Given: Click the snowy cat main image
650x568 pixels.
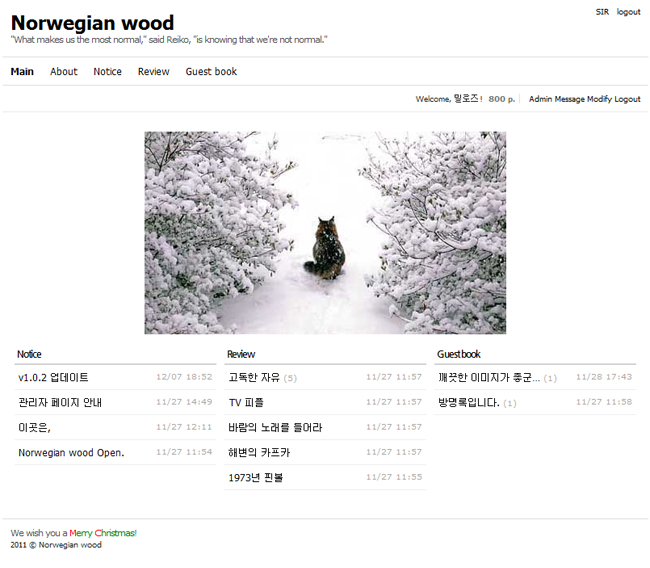Looking at the screenshot, I should (x=325, y=233).
